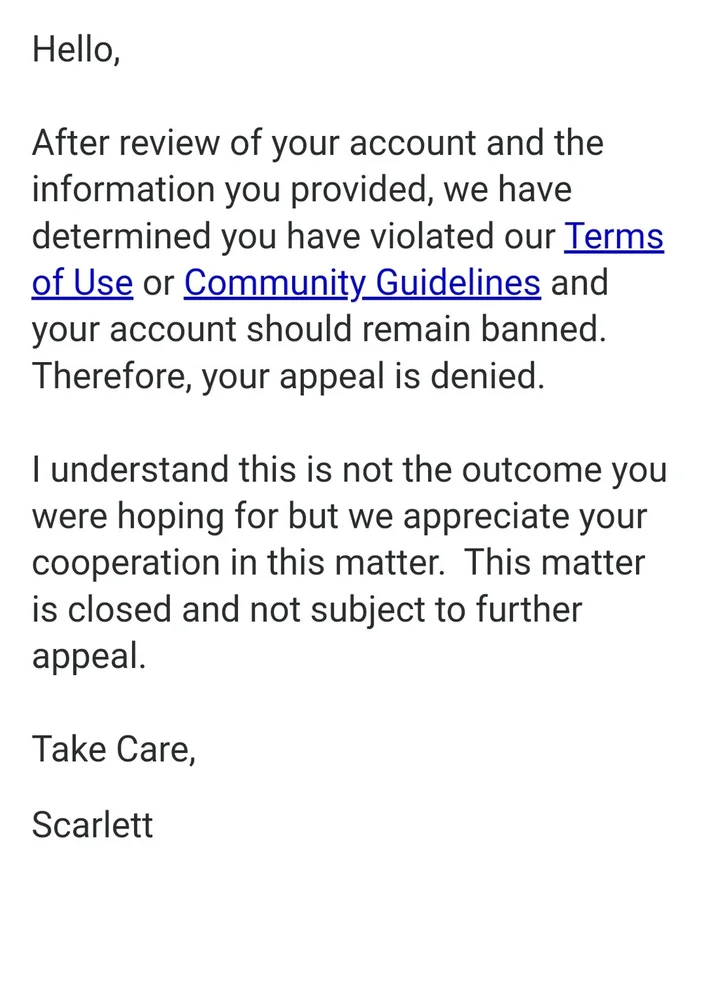Screen dimensions: 702x1000
Task: Click the "Hello," greeting text
Action: tap(76, 49)
